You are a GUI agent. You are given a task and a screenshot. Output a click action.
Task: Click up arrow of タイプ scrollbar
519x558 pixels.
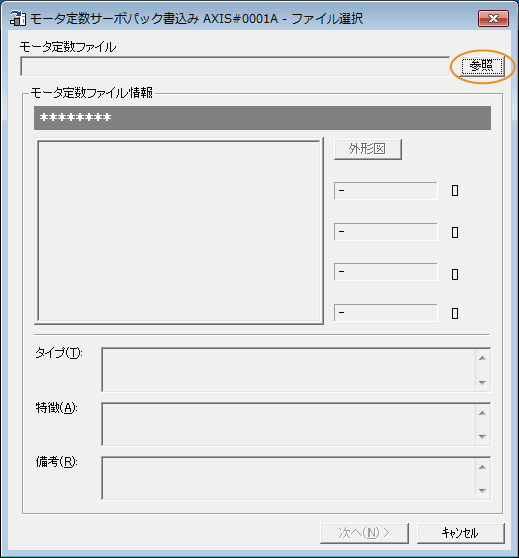pyautogui.click(x=482, y=358)
